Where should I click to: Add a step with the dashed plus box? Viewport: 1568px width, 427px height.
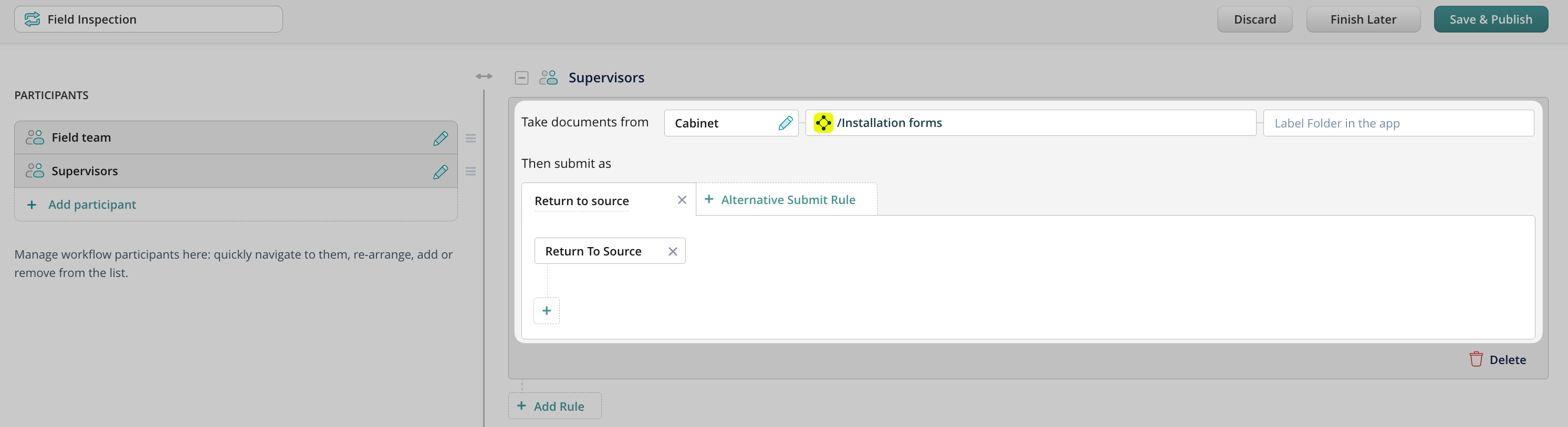point(546,311)
